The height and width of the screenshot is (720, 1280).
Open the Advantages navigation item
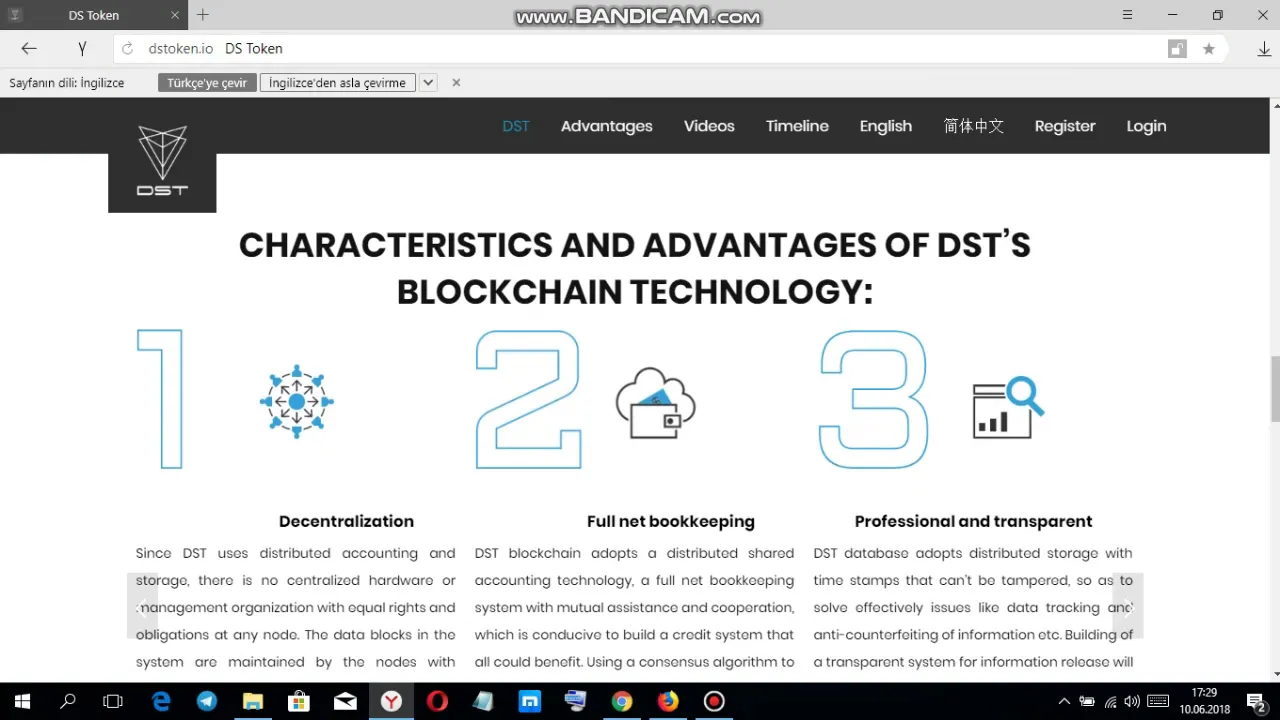(x=606, y=126)
